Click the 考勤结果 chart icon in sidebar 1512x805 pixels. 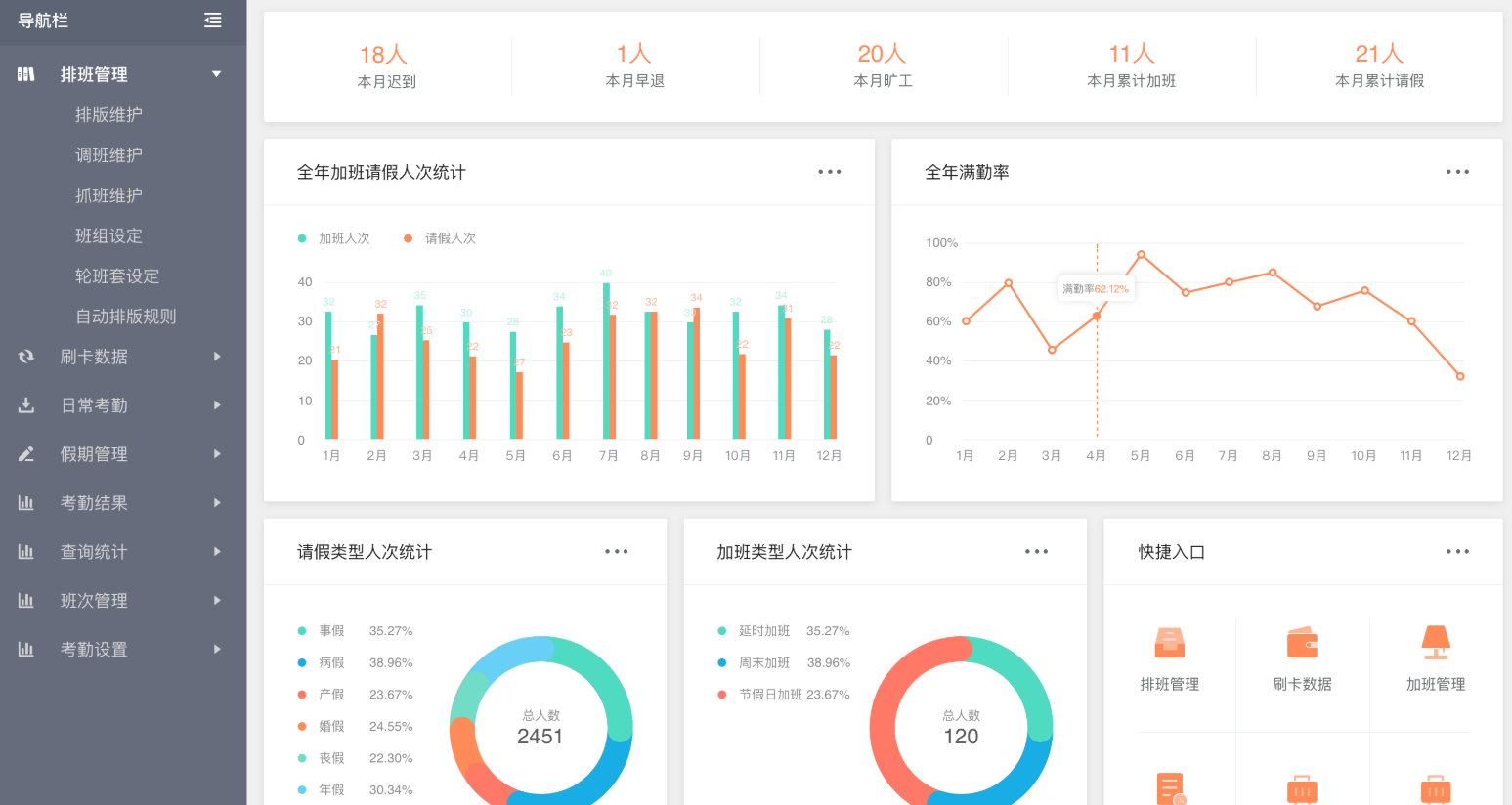26,503
